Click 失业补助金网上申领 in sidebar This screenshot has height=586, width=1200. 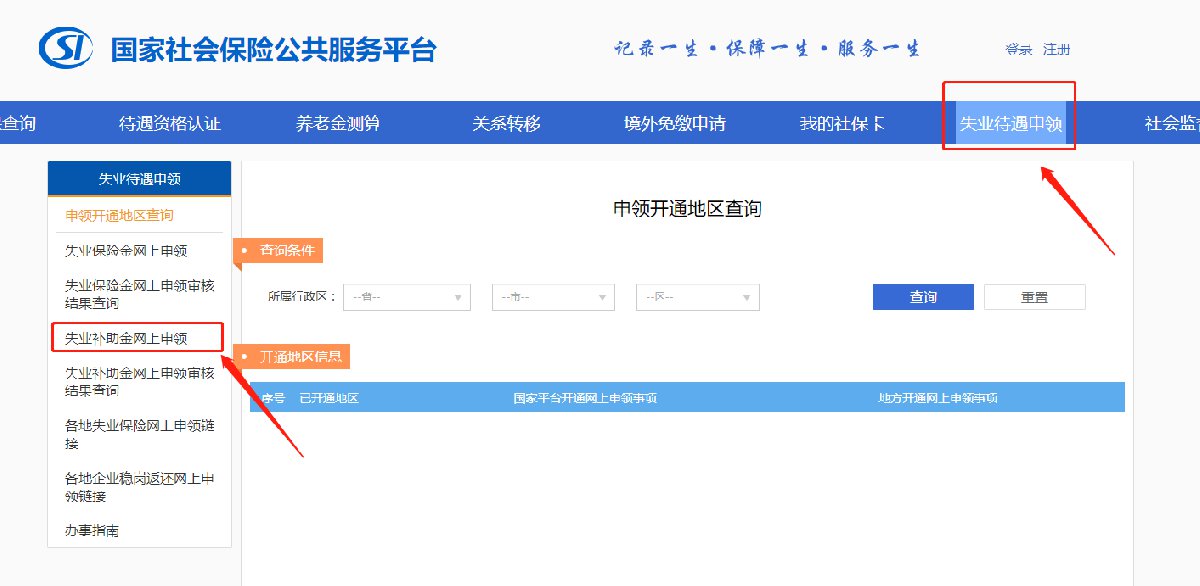[x=126, y=338]
